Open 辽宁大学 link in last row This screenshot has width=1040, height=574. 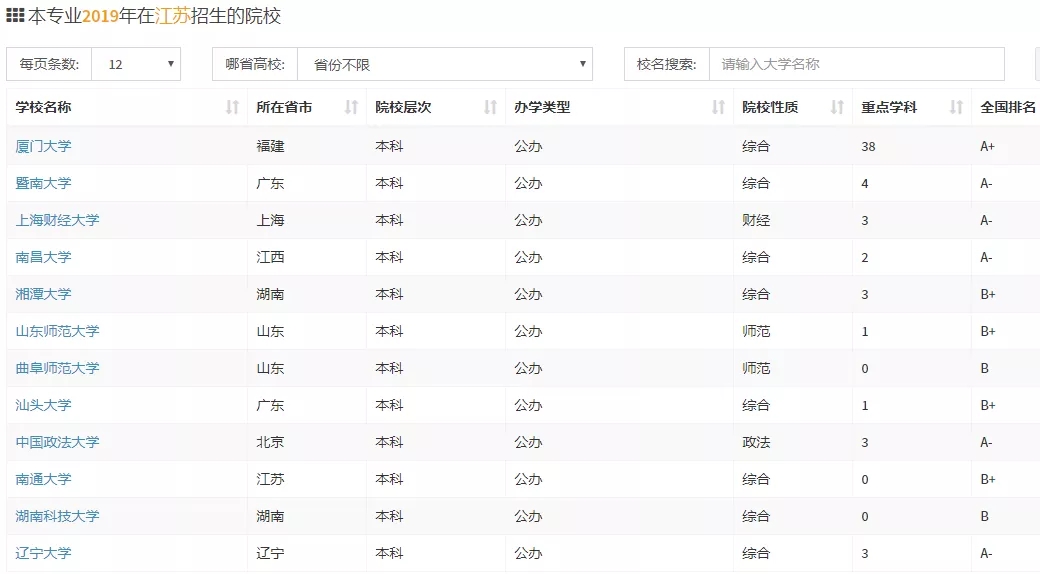click(44, 553)
